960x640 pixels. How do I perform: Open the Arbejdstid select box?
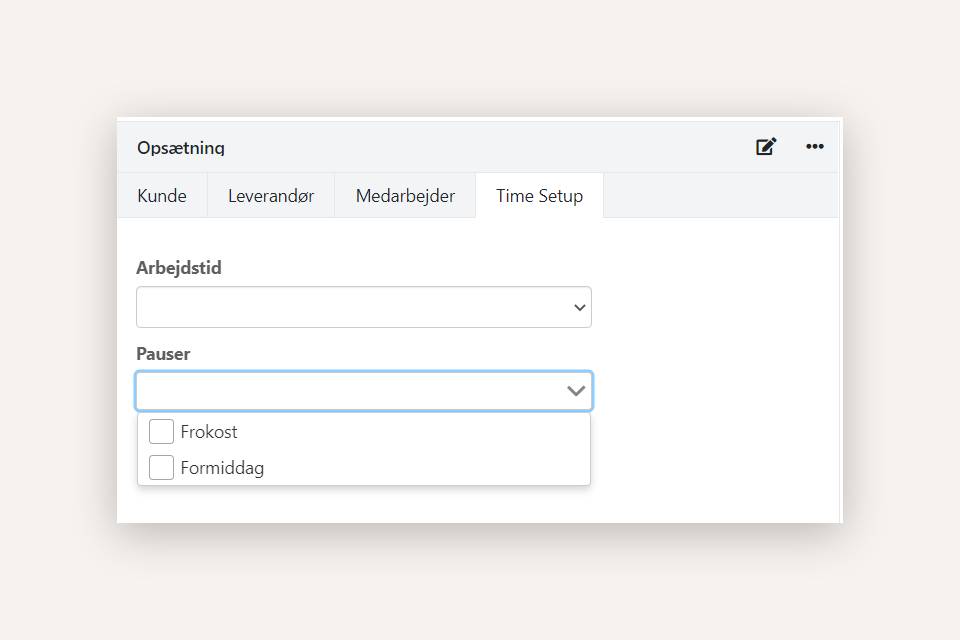(x=350, y=307)
